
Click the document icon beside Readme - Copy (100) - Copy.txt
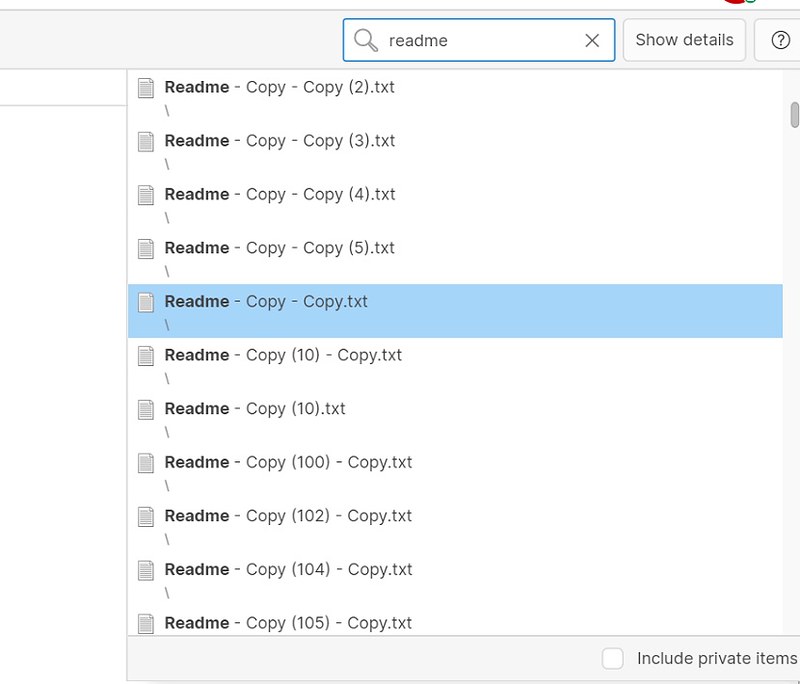pyautogui.click(x=144, y=462)
